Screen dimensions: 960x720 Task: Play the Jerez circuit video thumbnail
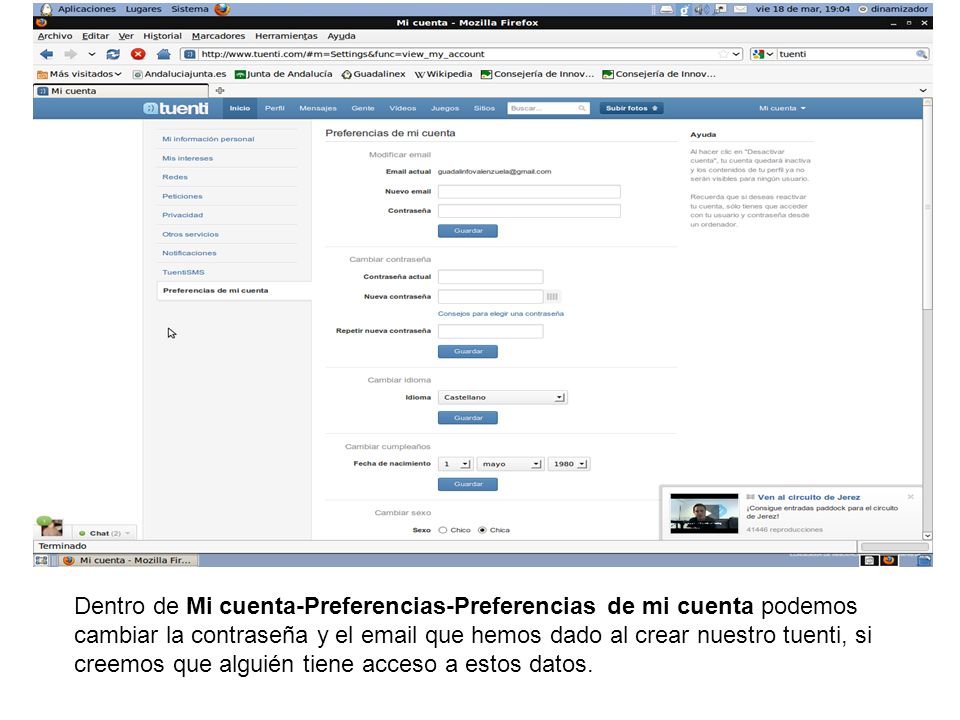[704, 513]
